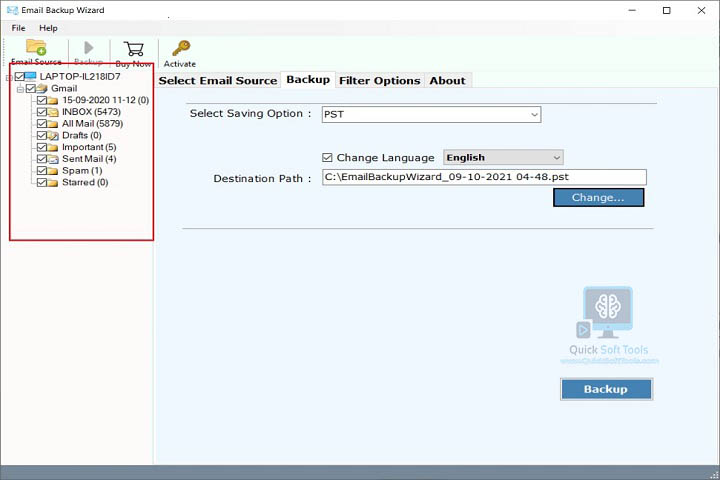The height and width of the screenshot is (480, 720).
Task: Minimize the Email Backup Wizard window
Action: point(632,10)
